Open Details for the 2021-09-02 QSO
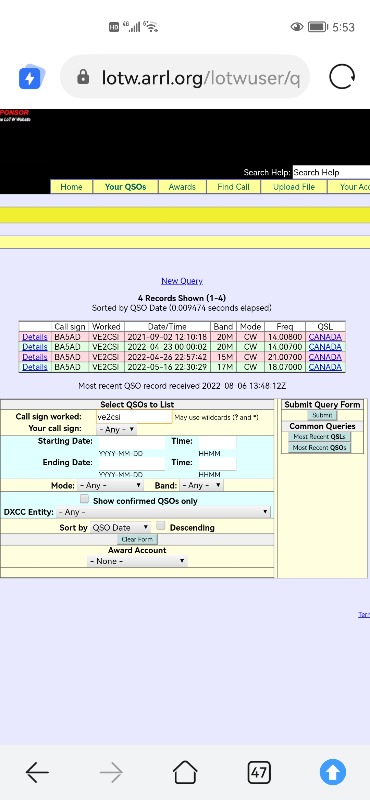The image size is (370, 800). tap(35, 337)
